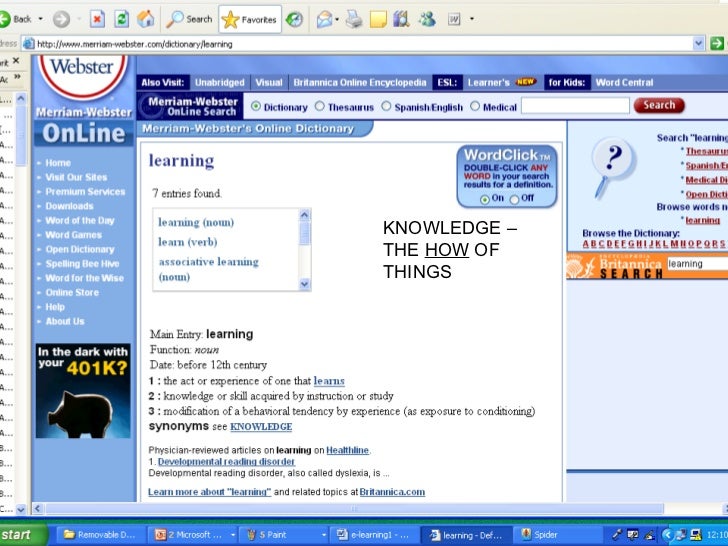This screenshot has width=728, height=546.
Task: Click the 401K piggy bank advertisement
Action: click(83, 391)
